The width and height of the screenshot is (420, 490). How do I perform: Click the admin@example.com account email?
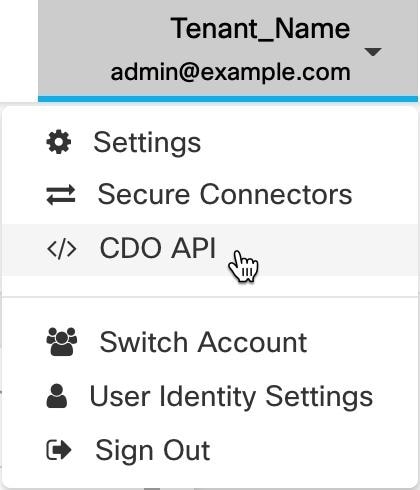pyautogui.click(x=230, y=73)
